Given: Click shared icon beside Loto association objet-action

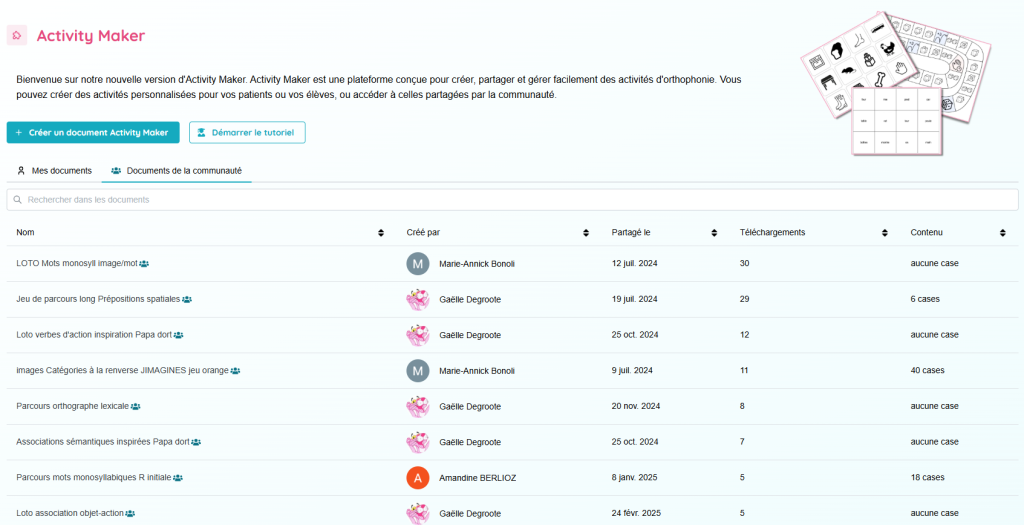Looking at the screenshot, I should 130,514.
